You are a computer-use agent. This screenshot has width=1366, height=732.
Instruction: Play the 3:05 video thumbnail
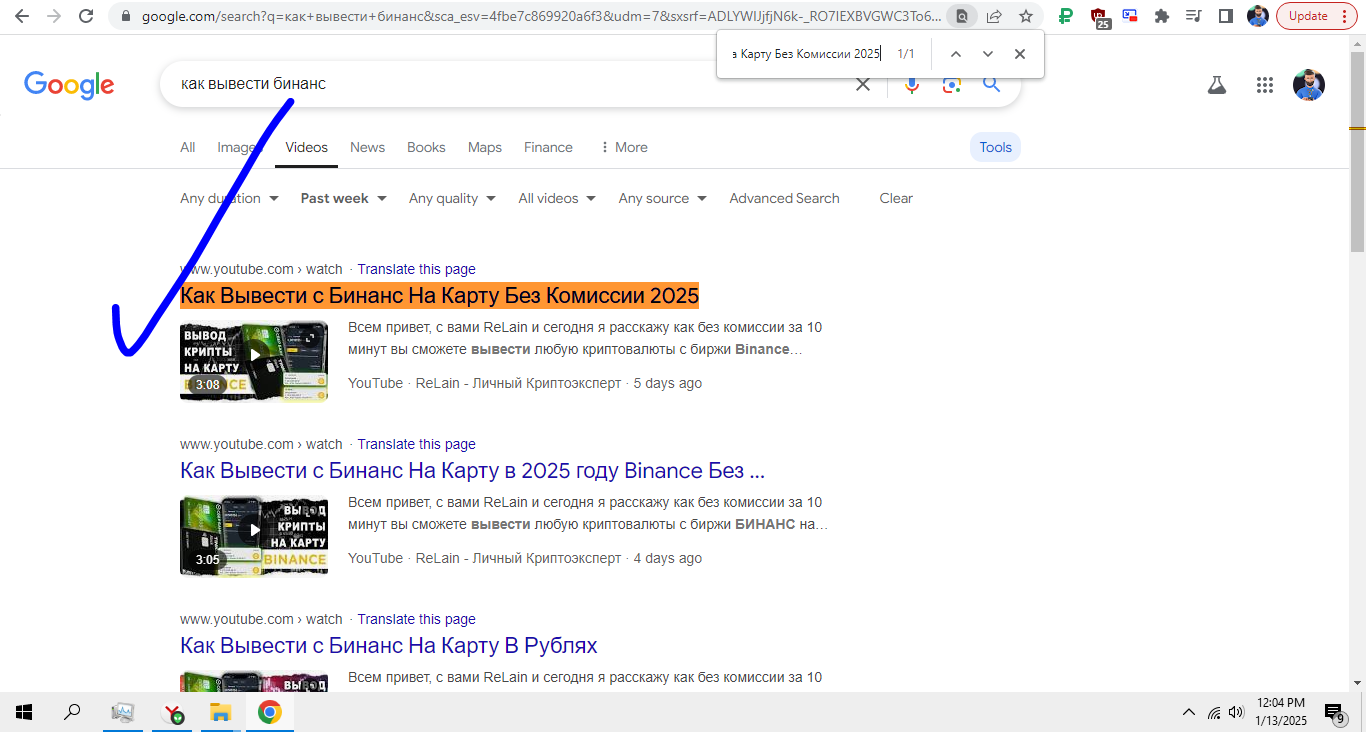[254, 536]
